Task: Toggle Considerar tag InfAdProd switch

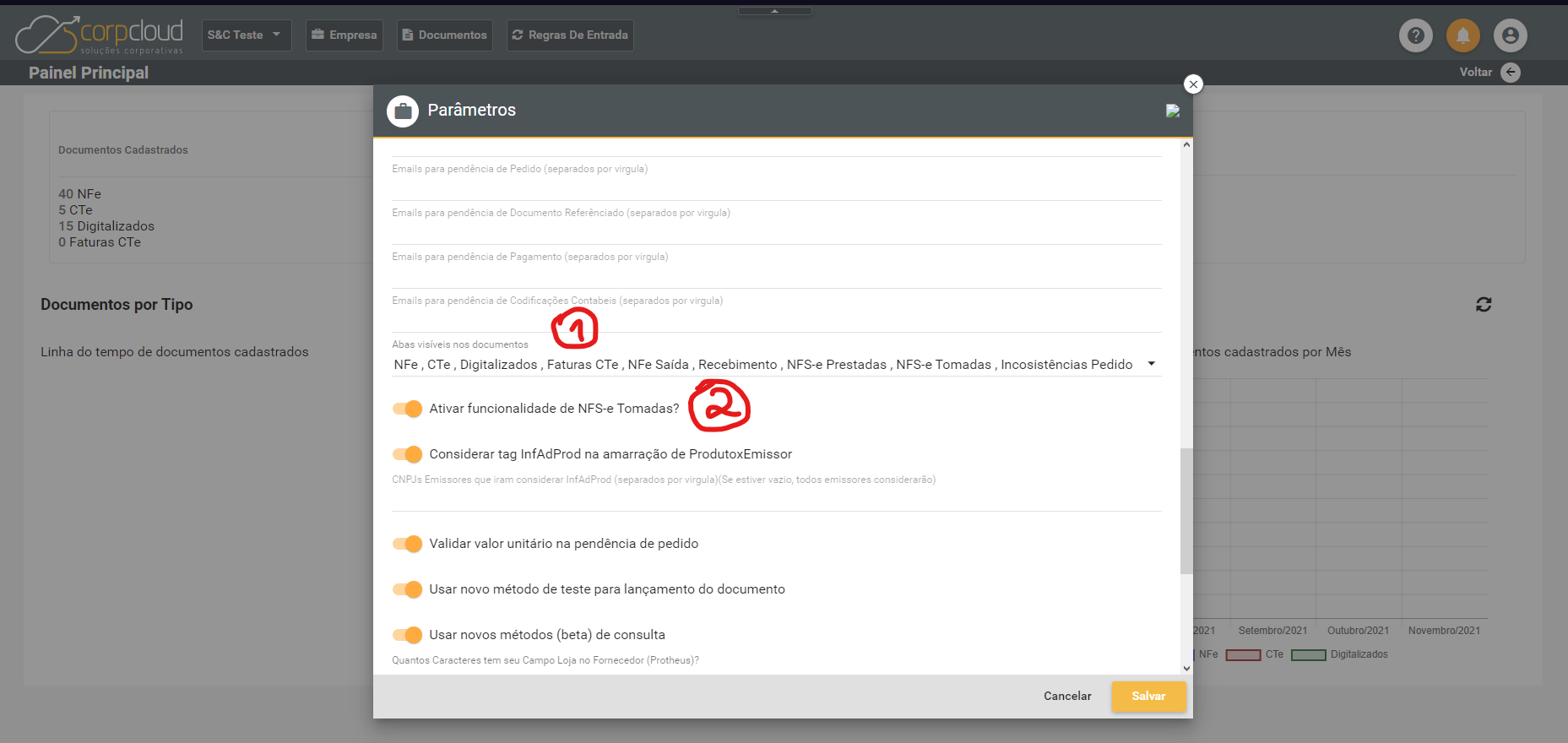Action: [x=407, y=454]
